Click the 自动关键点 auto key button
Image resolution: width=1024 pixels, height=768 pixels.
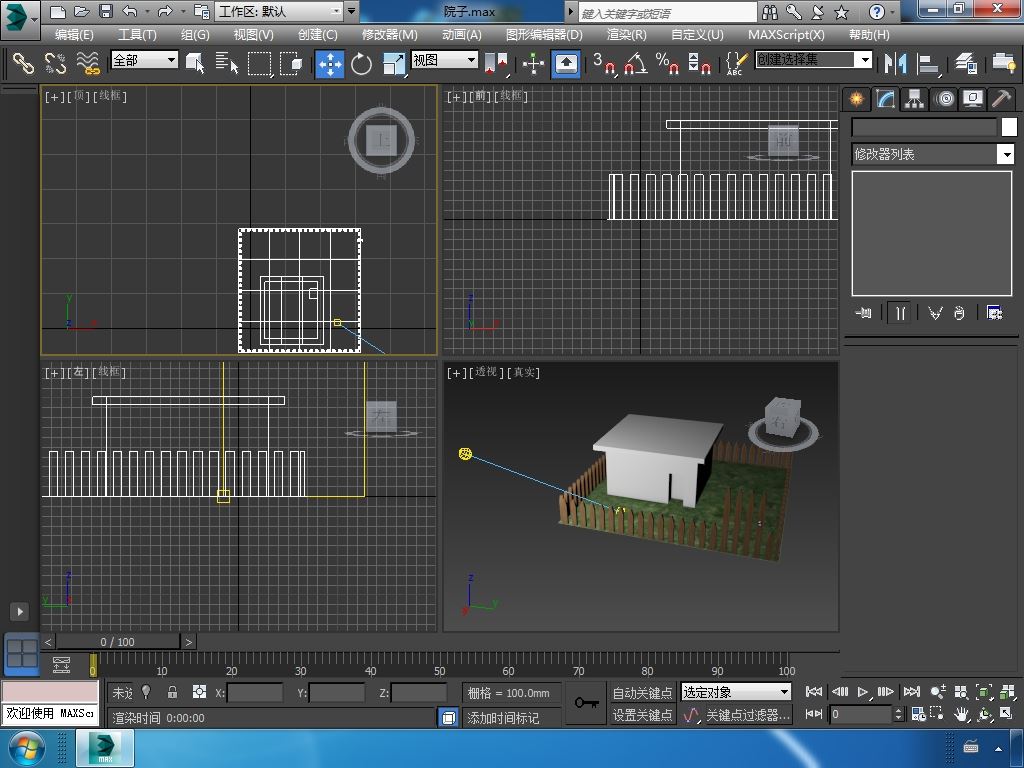click(x=642, y=692)
